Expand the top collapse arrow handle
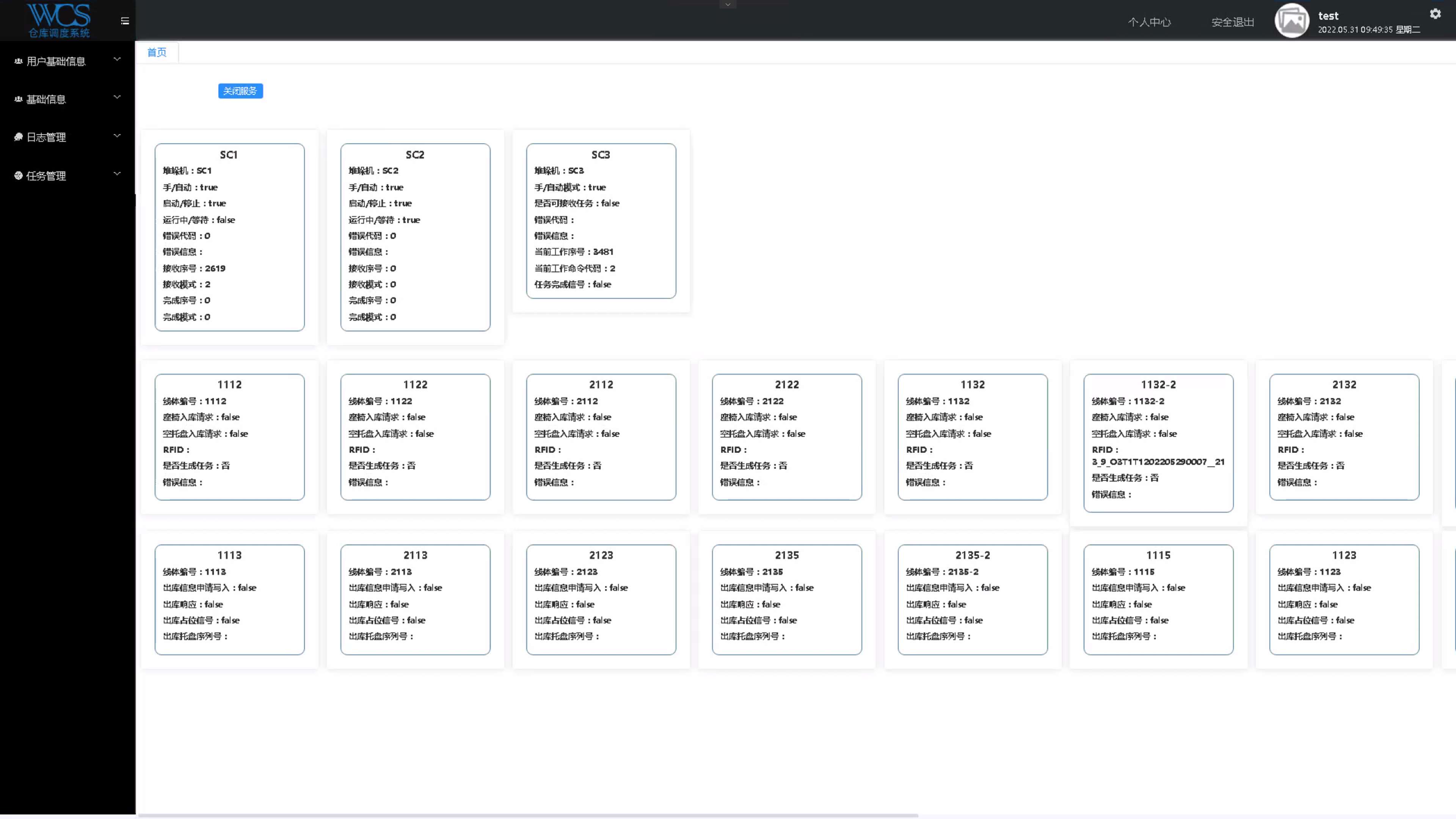 (x=728, y=5)
